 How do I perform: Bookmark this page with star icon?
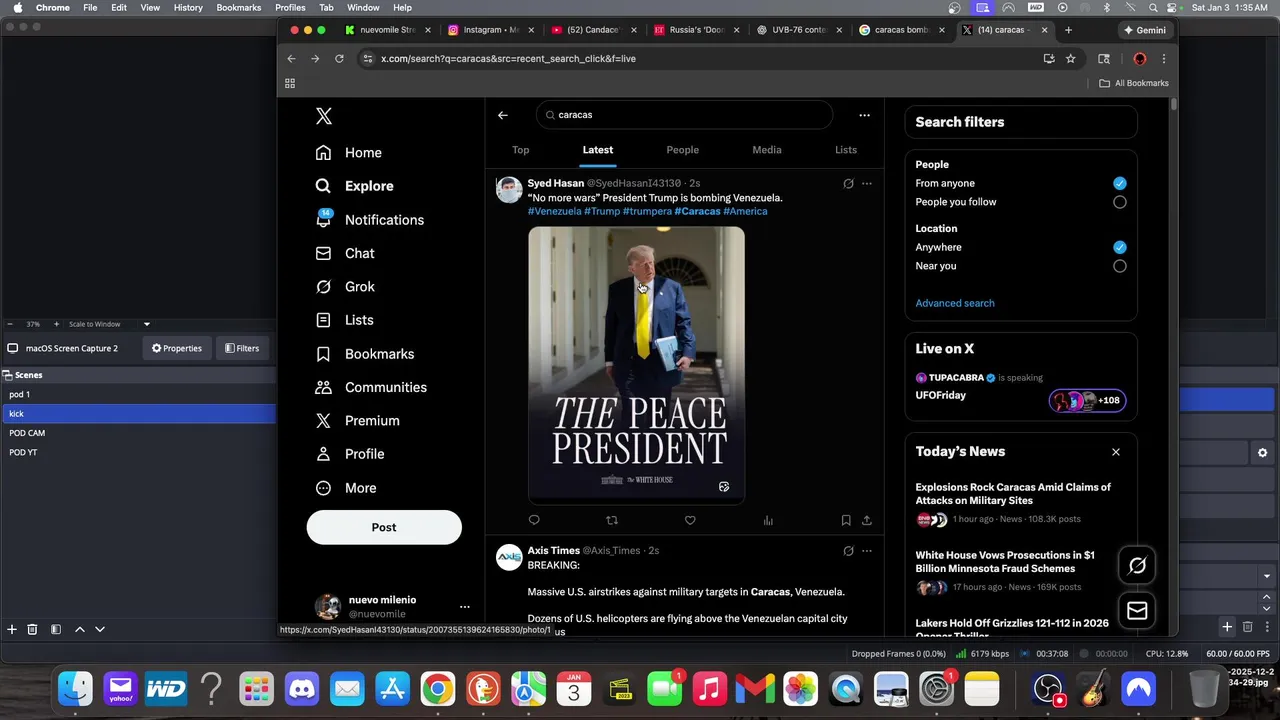1071,59
